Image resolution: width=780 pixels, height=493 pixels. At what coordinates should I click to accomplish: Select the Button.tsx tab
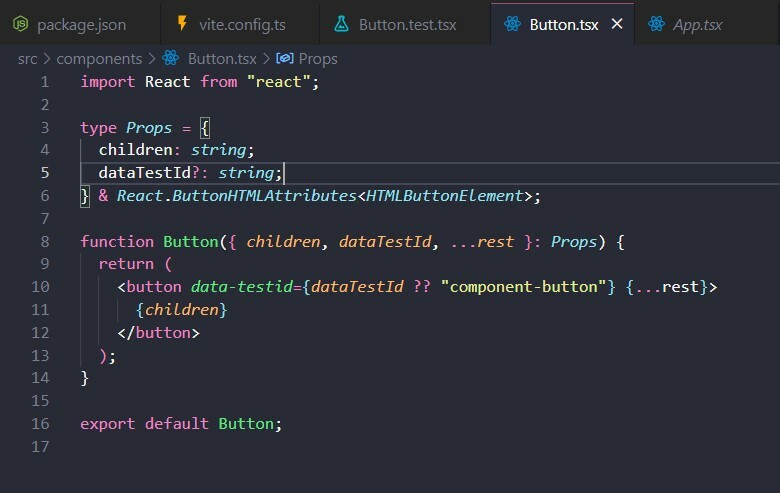563,24
